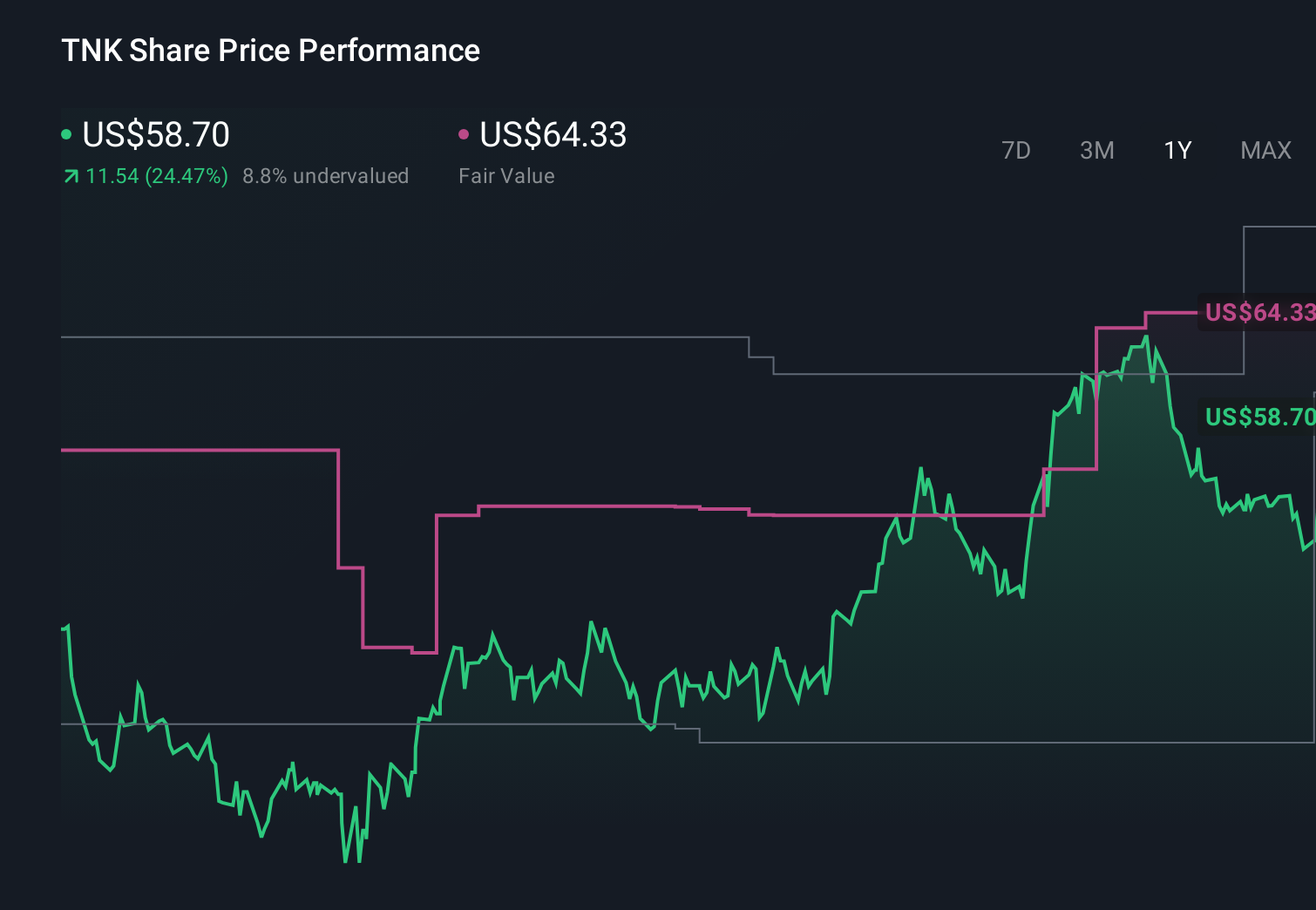The image size is (1316, 910).
Task: Select the green share price legend dot
Action: tap(66, 133)
